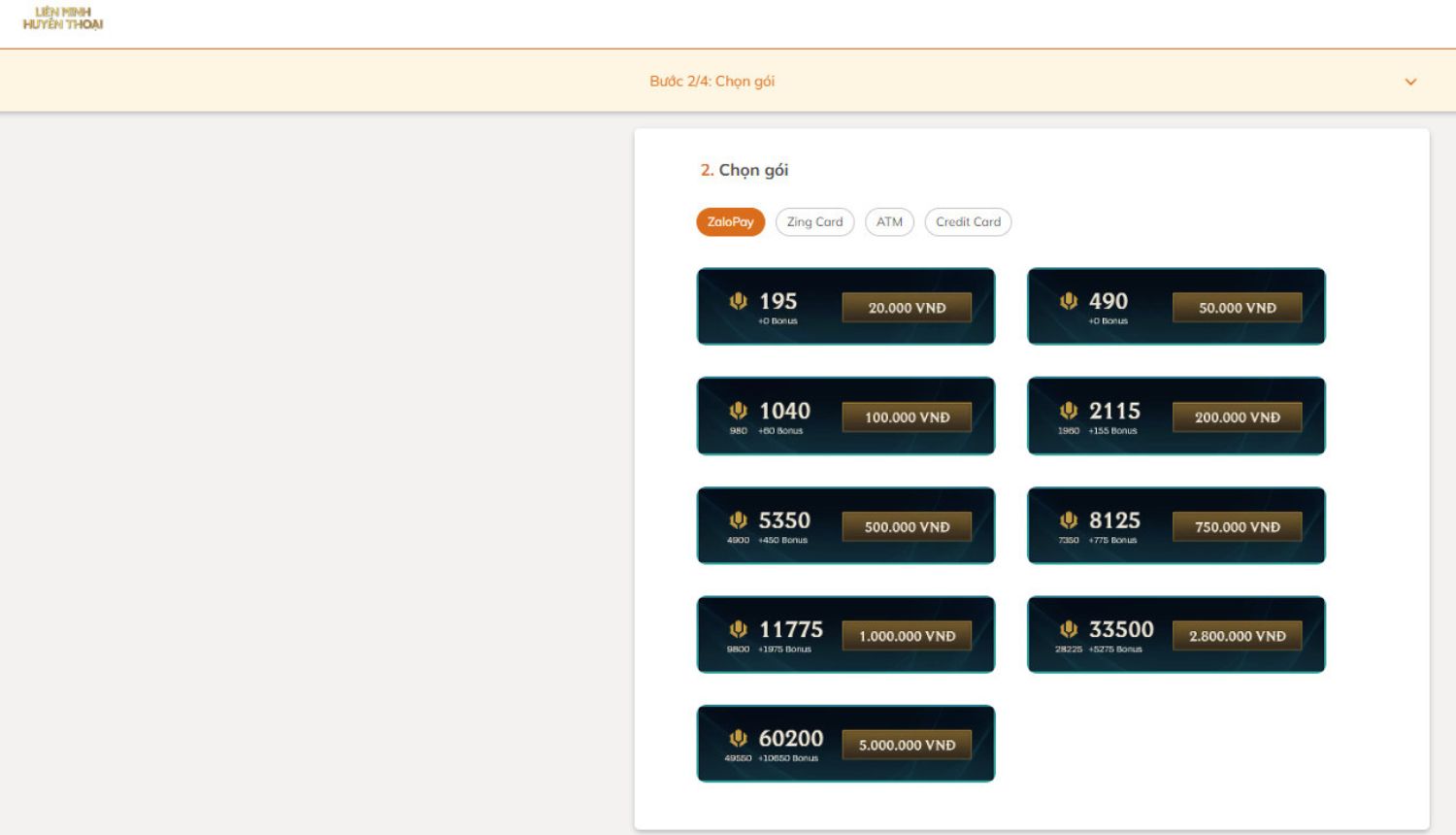Click the 60200 RP amount text
The image size is (1456, 835).
pyautogui.click(x=791, y=739)
